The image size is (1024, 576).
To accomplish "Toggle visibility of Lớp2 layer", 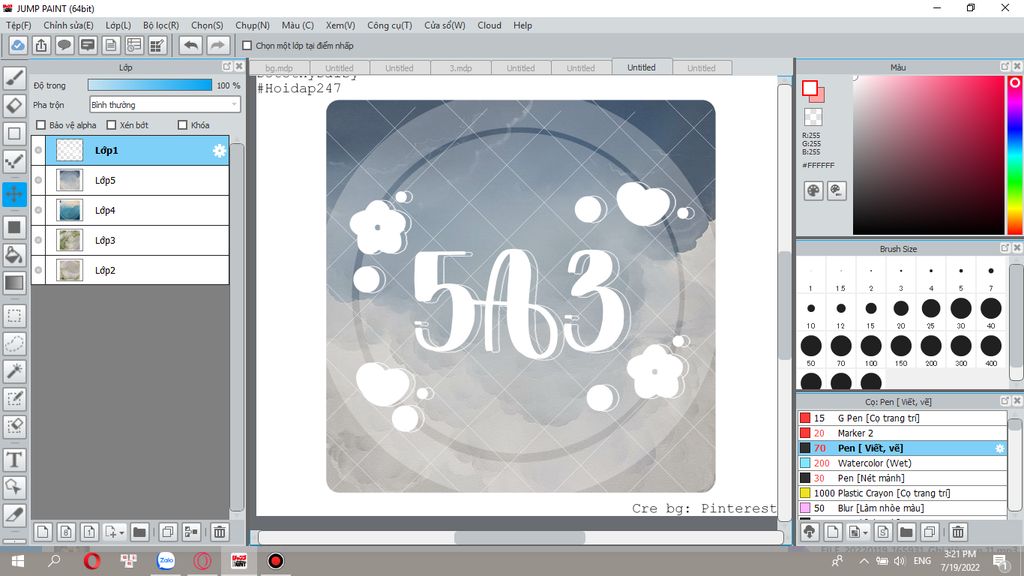I will coord(39,270).
